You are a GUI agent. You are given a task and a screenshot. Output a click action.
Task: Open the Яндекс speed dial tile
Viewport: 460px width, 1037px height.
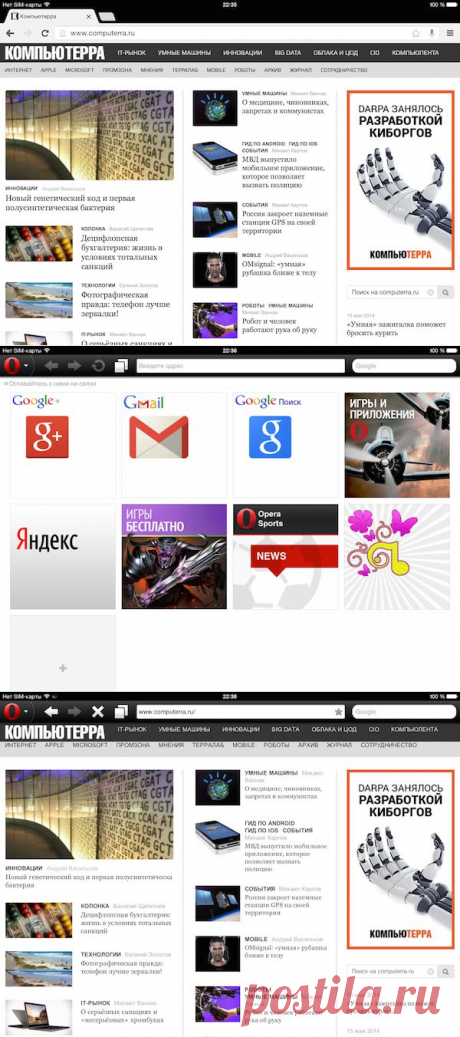[63, 557]
